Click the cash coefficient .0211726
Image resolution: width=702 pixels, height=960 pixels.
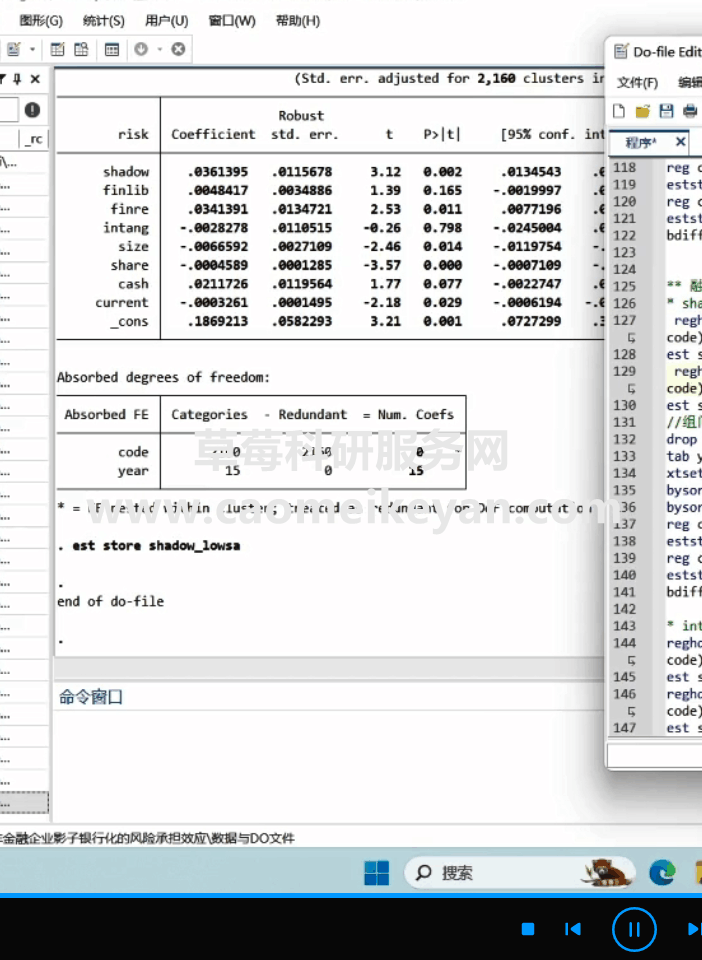217,284
